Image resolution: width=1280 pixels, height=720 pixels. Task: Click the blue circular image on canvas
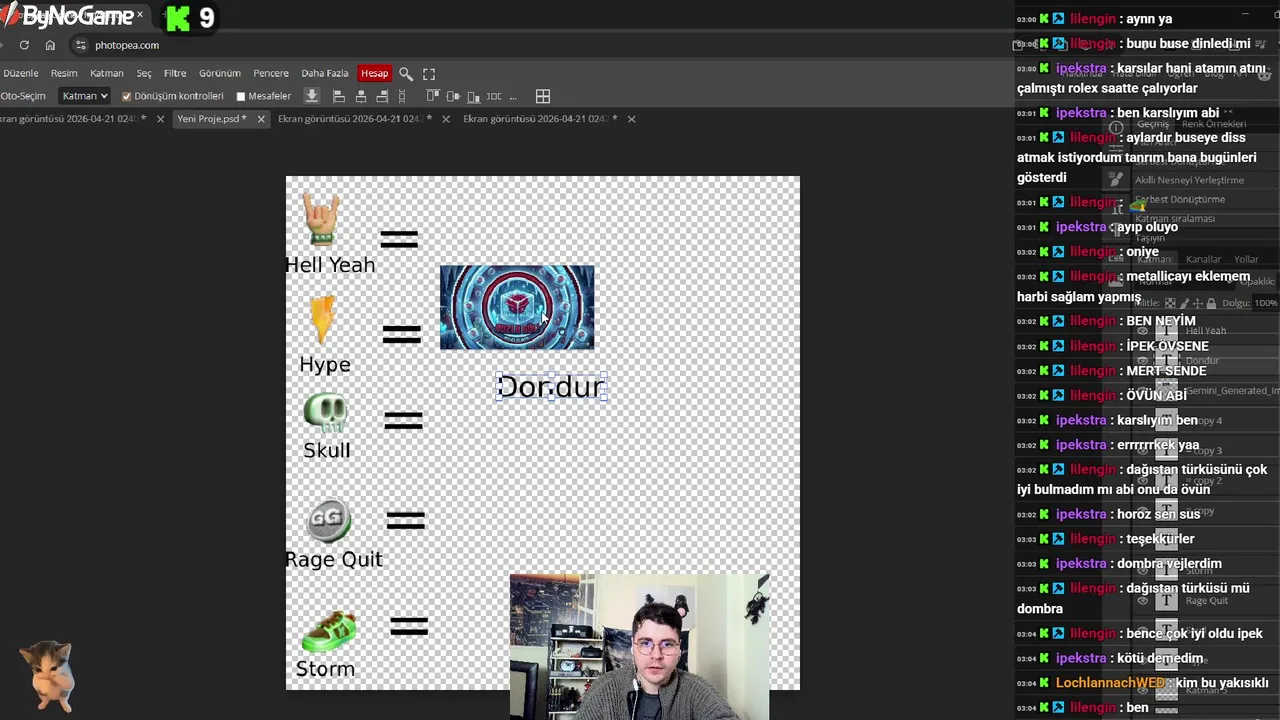517,307
